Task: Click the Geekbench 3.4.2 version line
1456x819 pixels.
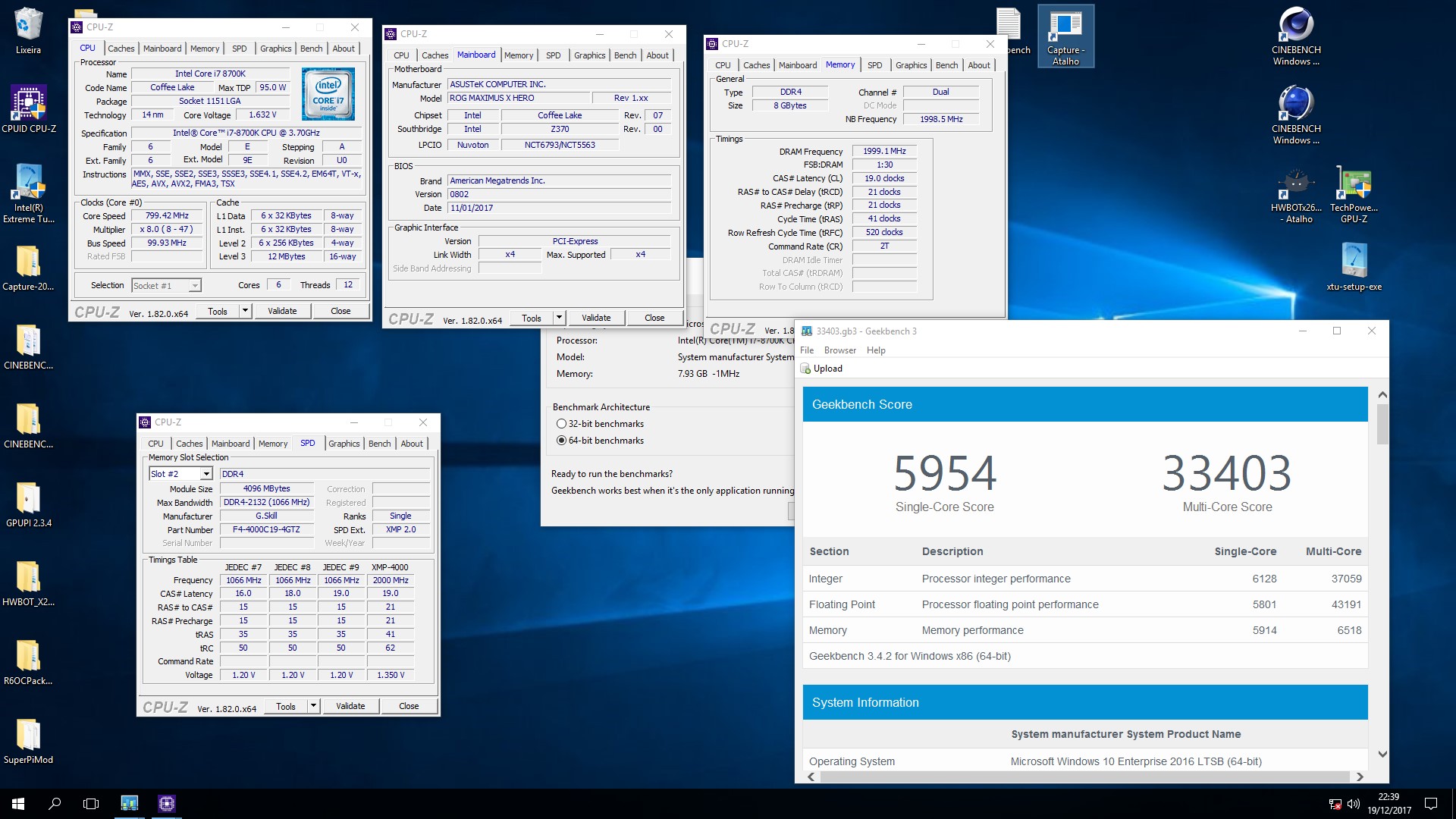Action: [909, 656]
